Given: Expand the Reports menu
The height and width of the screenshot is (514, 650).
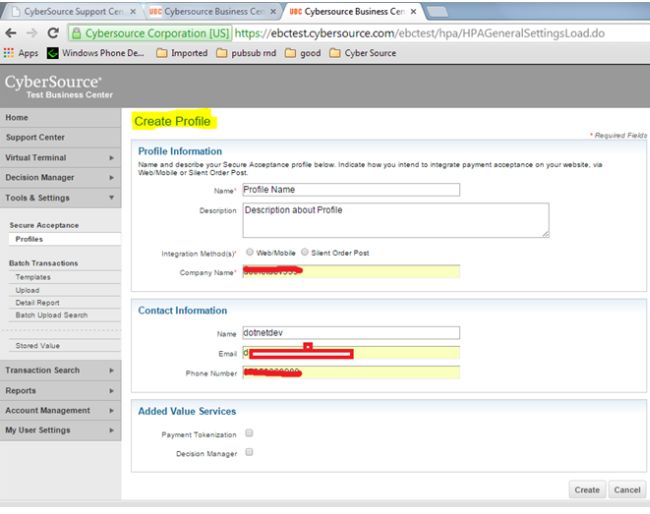Looking at the screenshot, I should pos(61,390).
